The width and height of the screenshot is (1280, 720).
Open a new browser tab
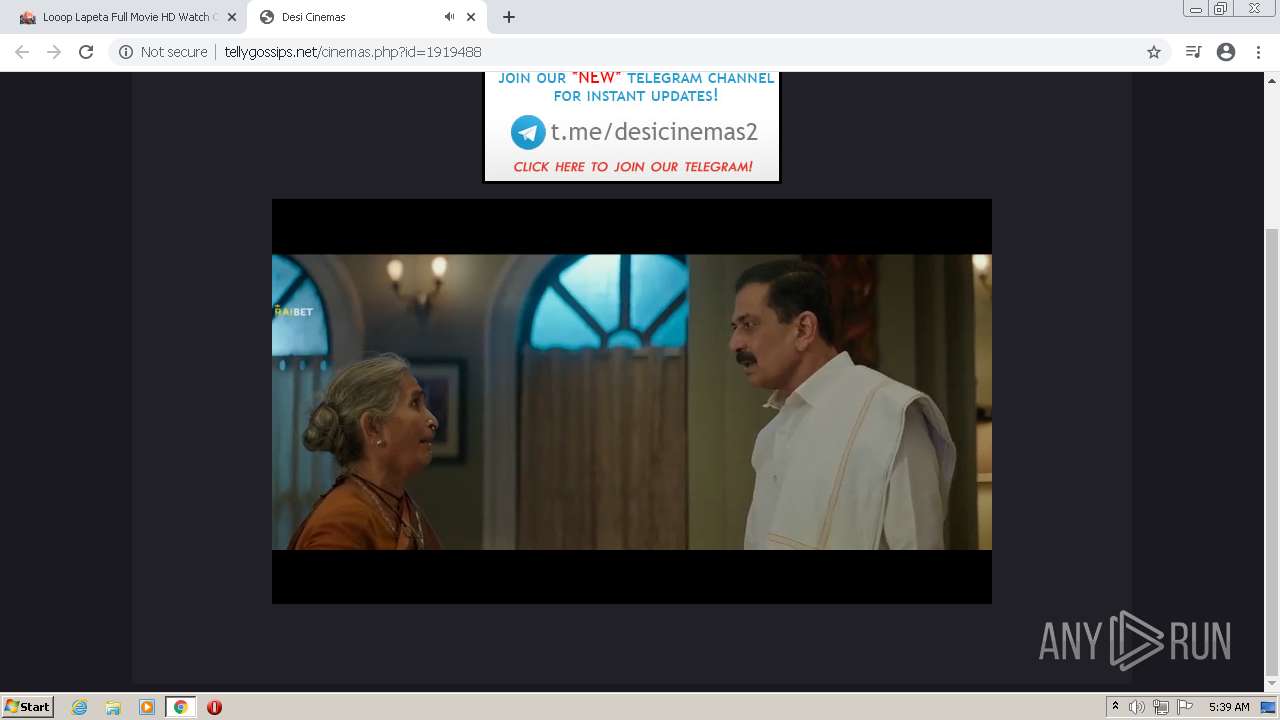[509, 17]
